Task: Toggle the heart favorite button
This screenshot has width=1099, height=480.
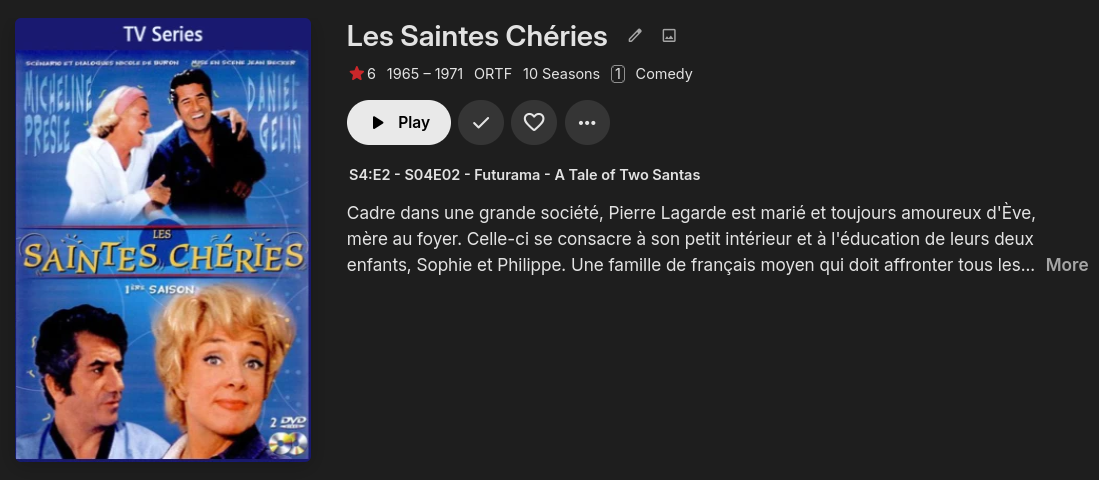Action: 534,122
